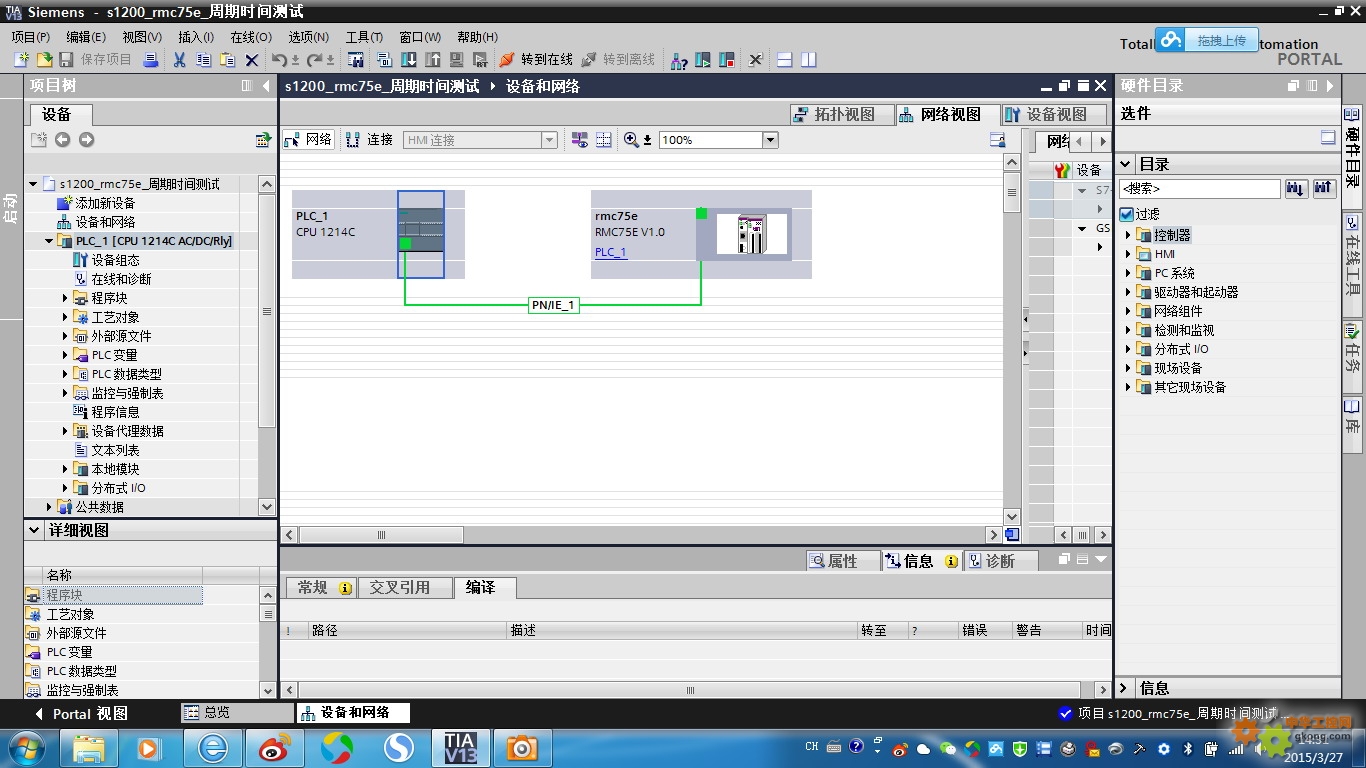The height and width of the screenshot is (768, 1366).
Task: Click the Open project toolbar icon
Action: tap(44, 60)
